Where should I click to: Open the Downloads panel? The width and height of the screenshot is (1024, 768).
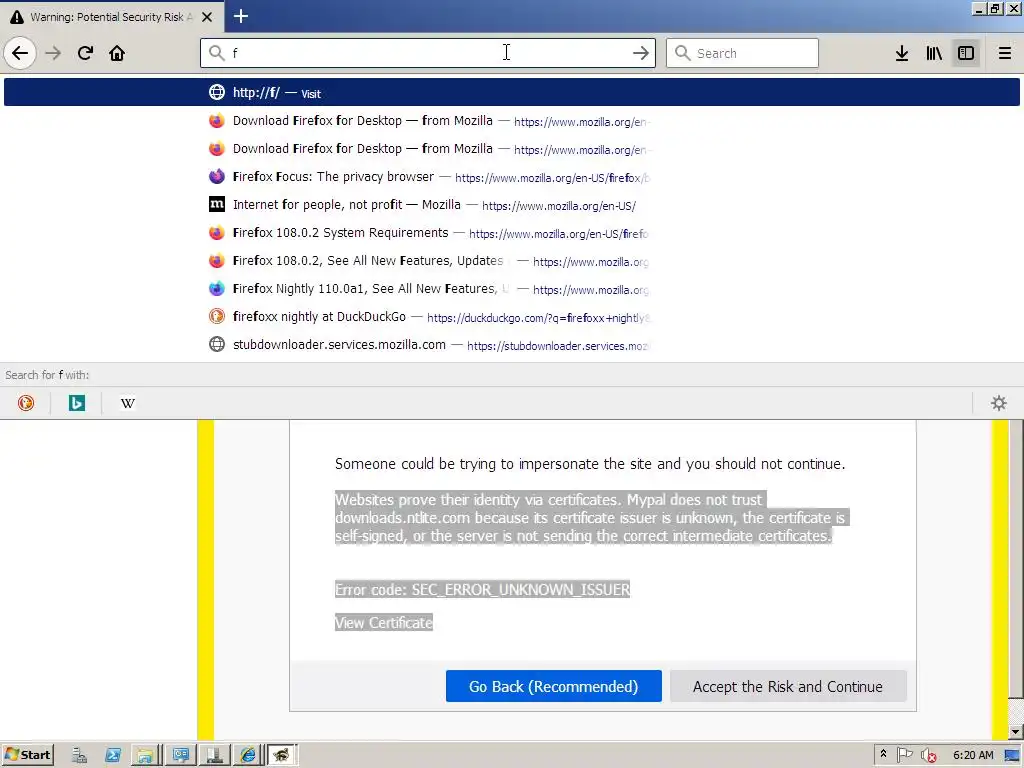click(x=902, y=53)
